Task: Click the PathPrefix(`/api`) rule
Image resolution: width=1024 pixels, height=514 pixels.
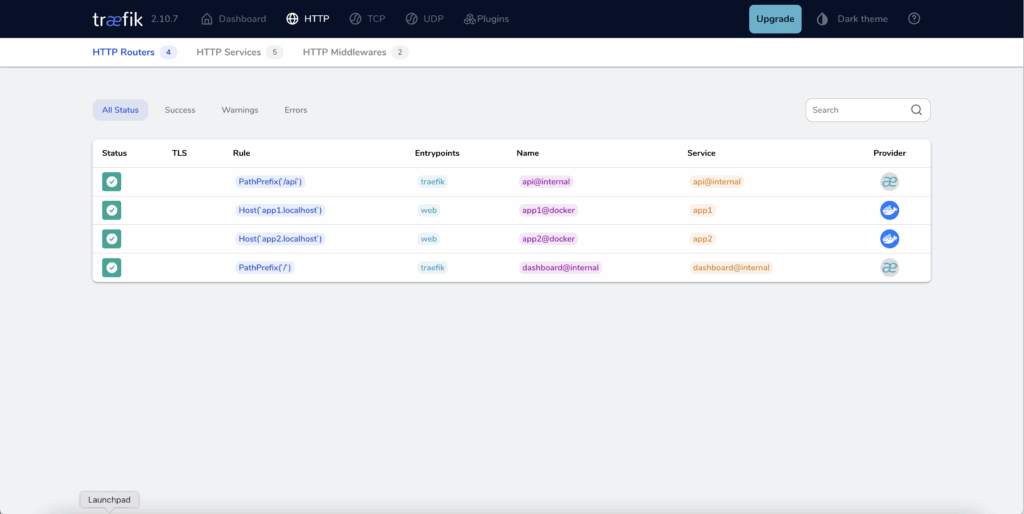Action: (270, 182)
